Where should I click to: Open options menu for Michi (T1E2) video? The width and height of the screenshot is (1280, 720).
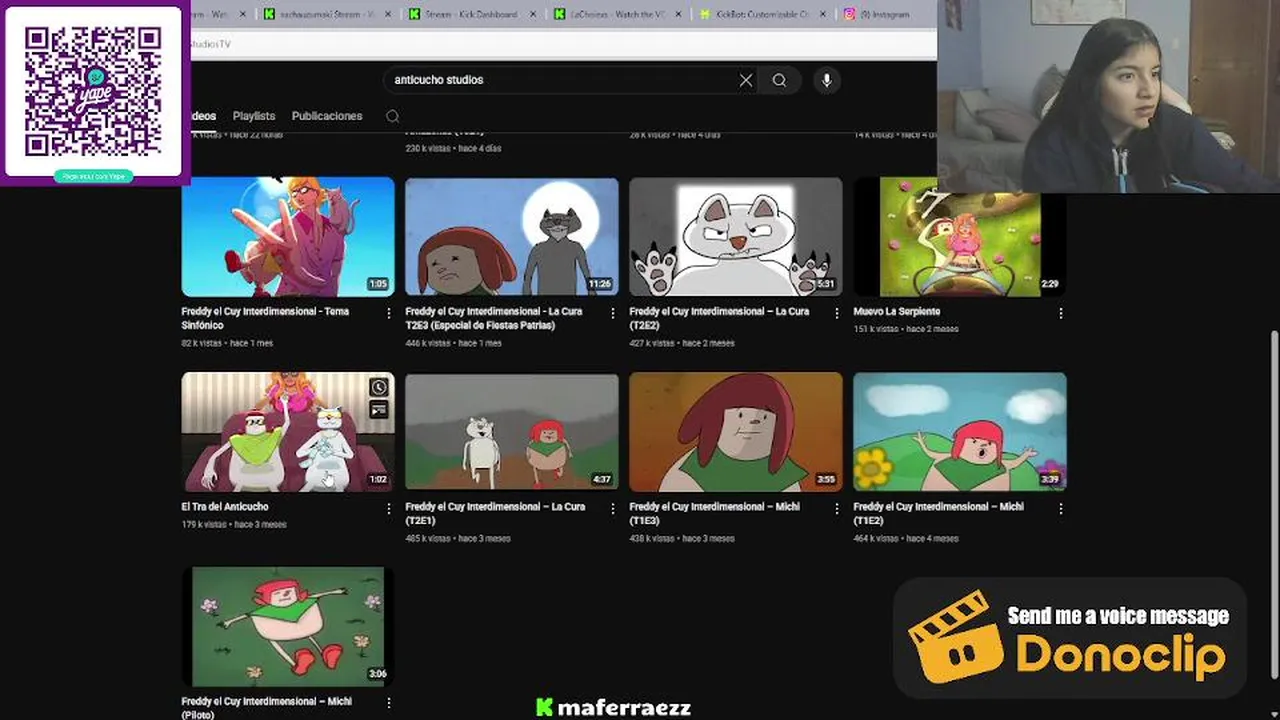click(x=1061, y=508)
